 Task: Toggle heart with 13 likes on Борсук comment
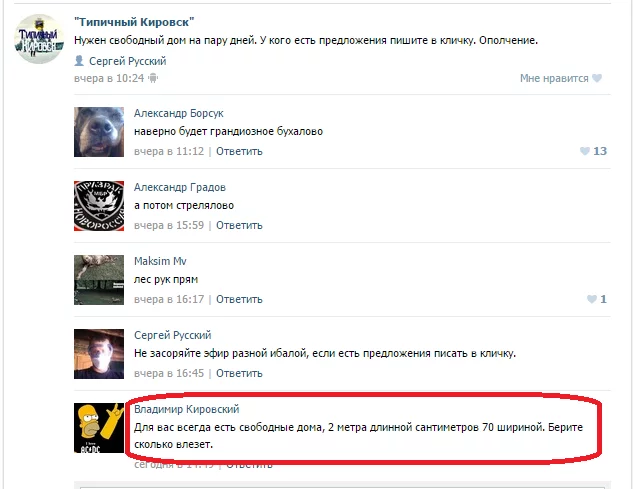(593, 151)
